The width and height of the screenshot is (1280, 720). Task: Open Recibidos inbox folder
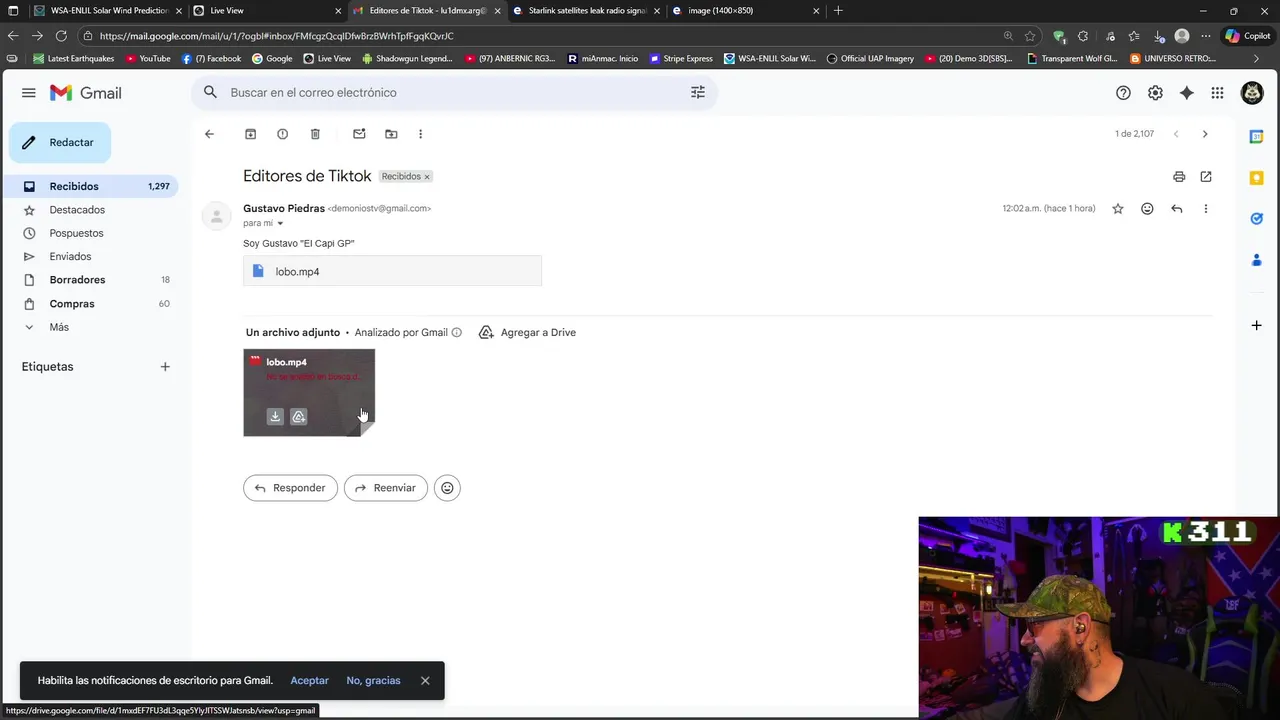tap(89, 186)
